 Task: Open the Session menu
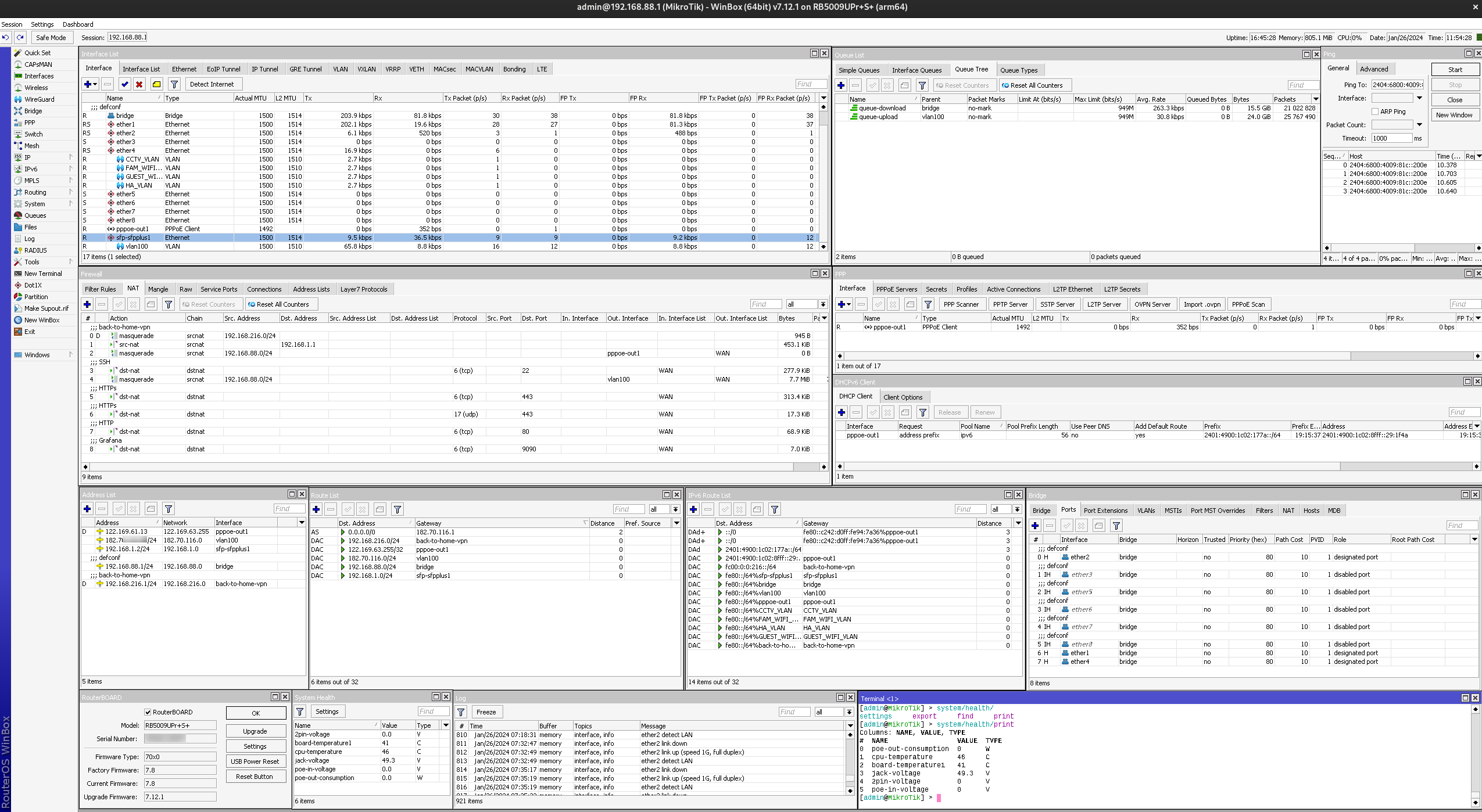[x=12, y=24]
